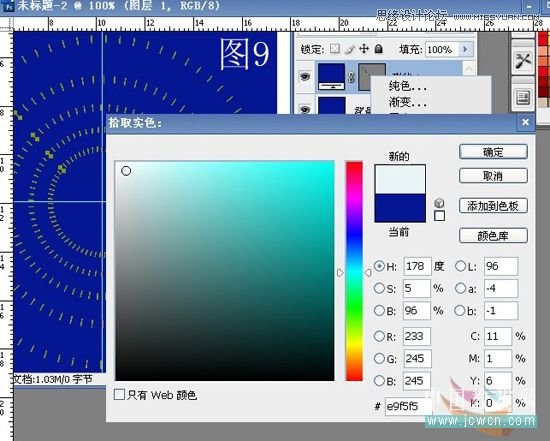Toggle lock image pixels brush icon
The height and width of the screenshot is (441, 550).
pyautogui.click(x=350, y=49)
